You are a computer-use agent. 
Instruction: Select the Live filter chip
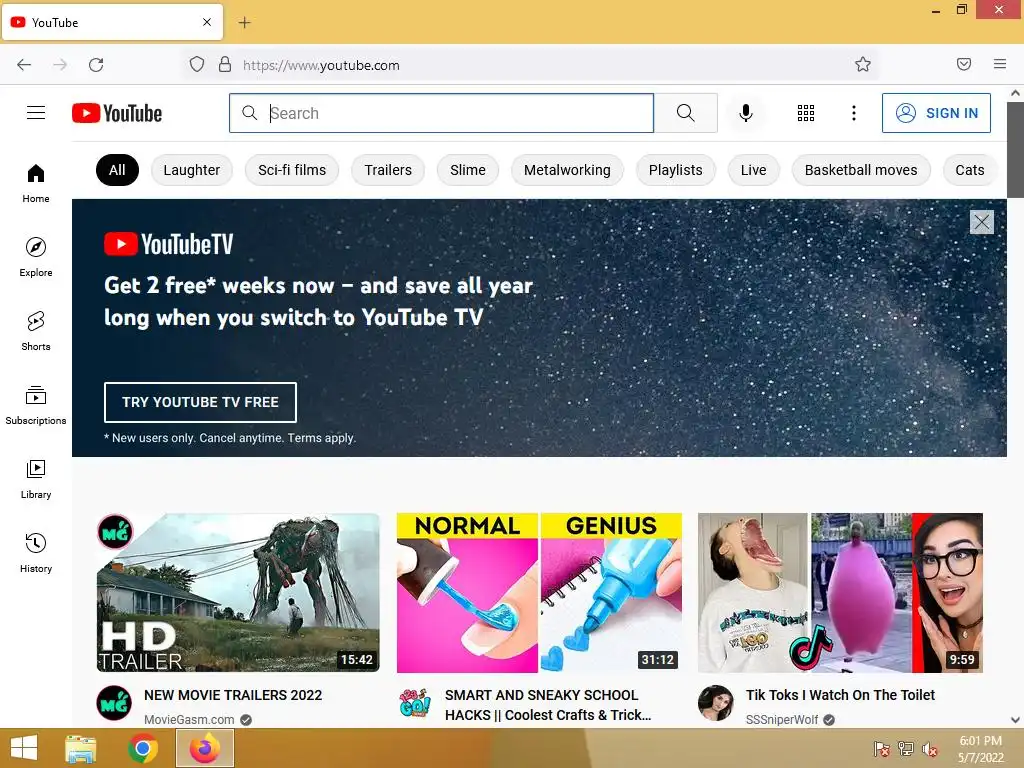pyautogui.click(x=753, y=170)
